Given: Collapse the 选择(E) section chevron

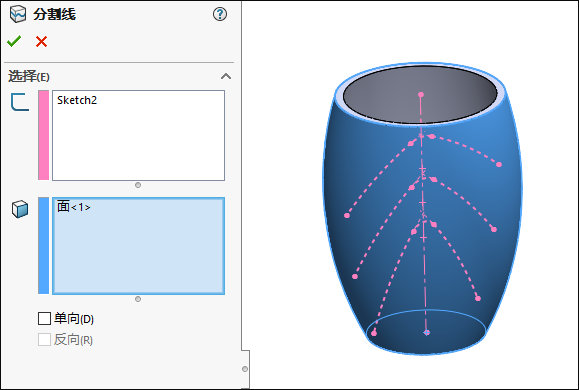Looking at the screenshot, I should [226, 76].
